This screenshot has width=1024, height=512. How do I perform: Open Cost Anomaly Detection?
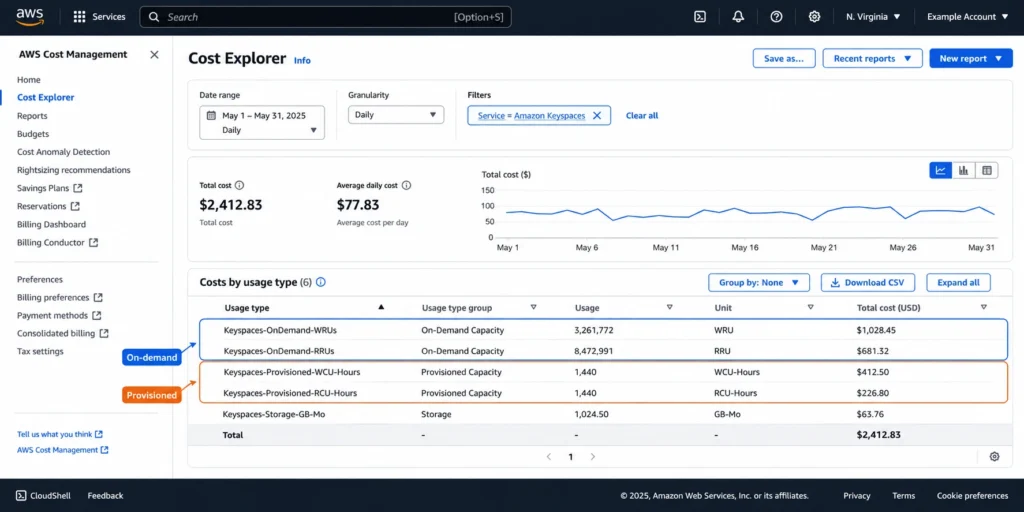tap(63, 152)
